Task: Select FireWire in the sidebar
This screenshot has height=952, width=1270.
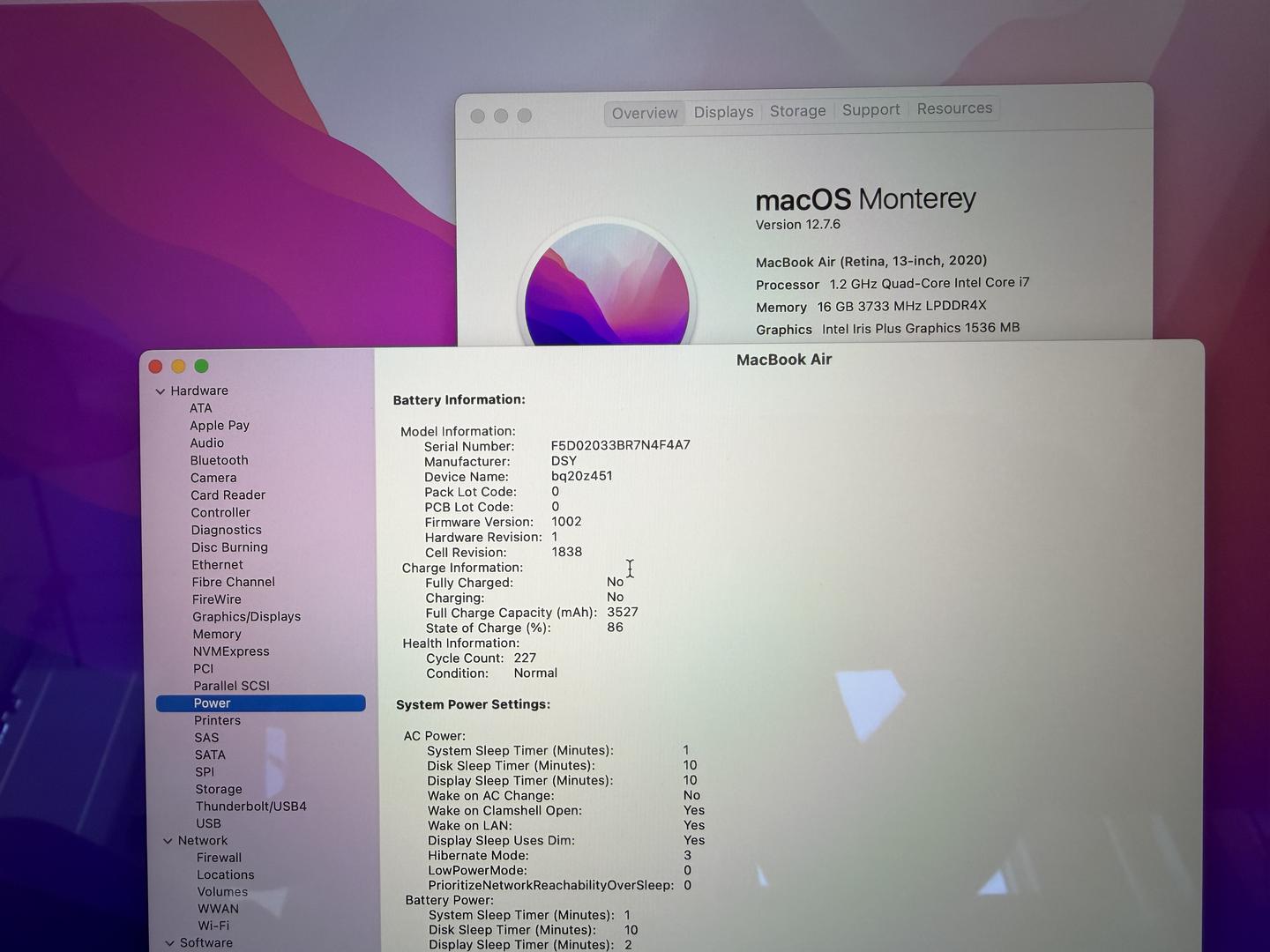Action: (x=216, y=599)
